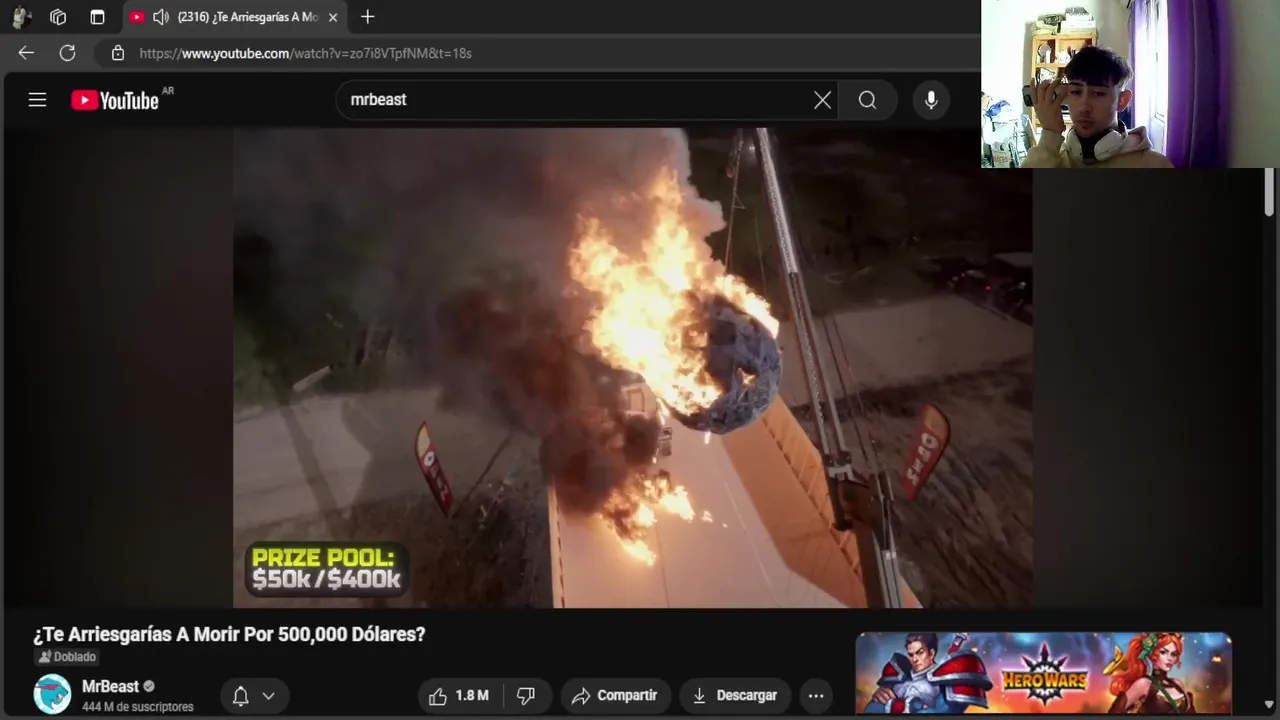The width and height of the screenshot is (1280, 720).
Task: Click the Compartir share button
Action: 615,696
